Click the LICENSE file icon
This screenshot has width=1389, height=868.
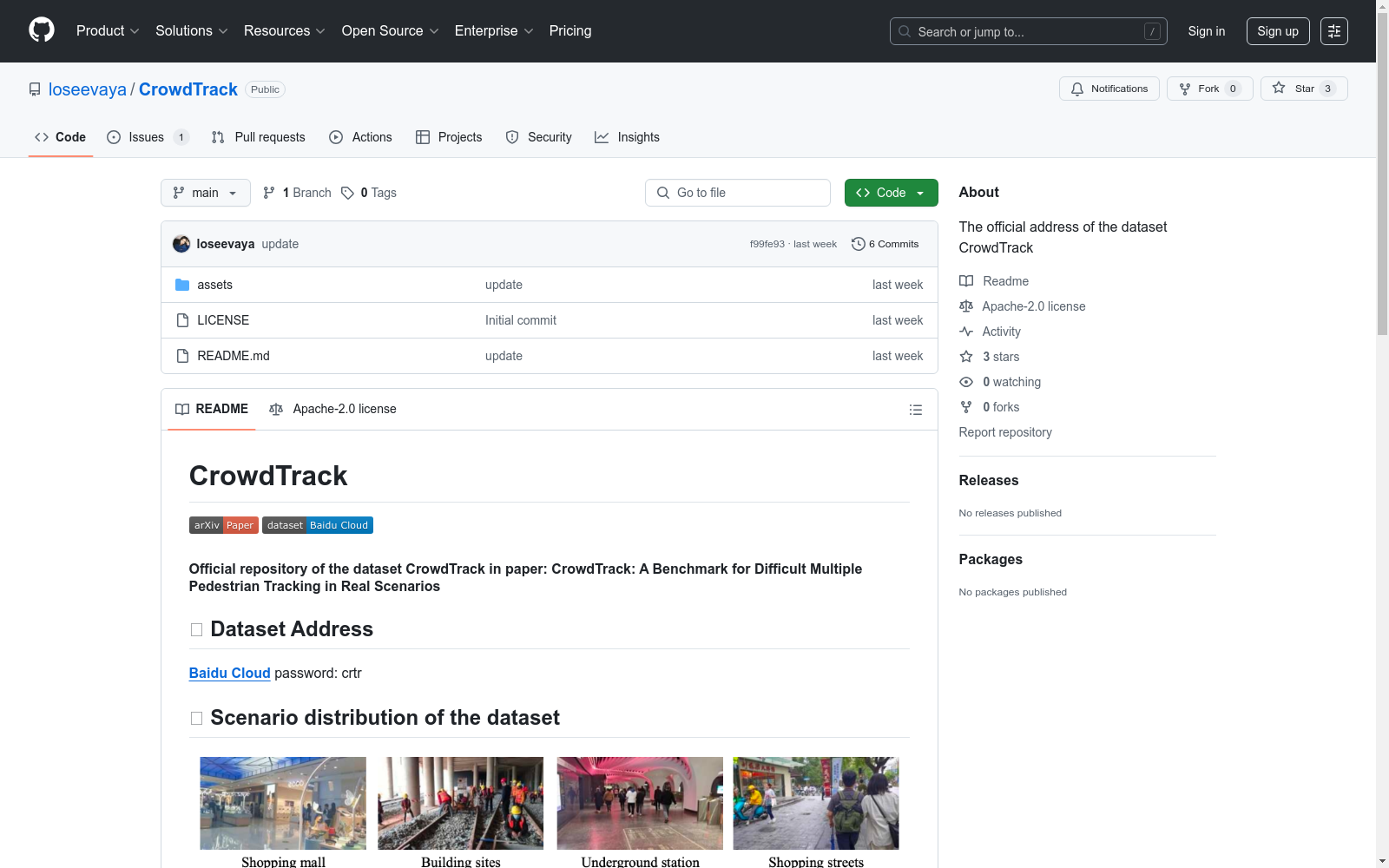click(x=182, y=320)
